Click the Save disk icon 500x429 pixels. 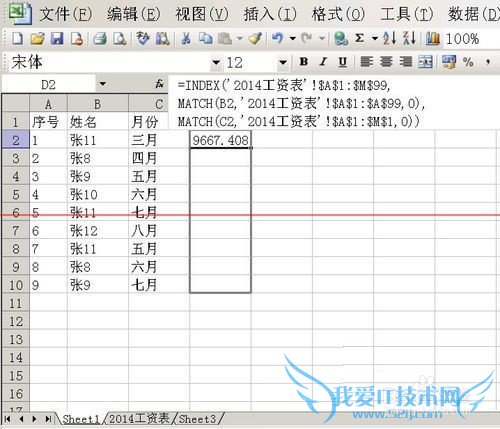coord(57,39)
